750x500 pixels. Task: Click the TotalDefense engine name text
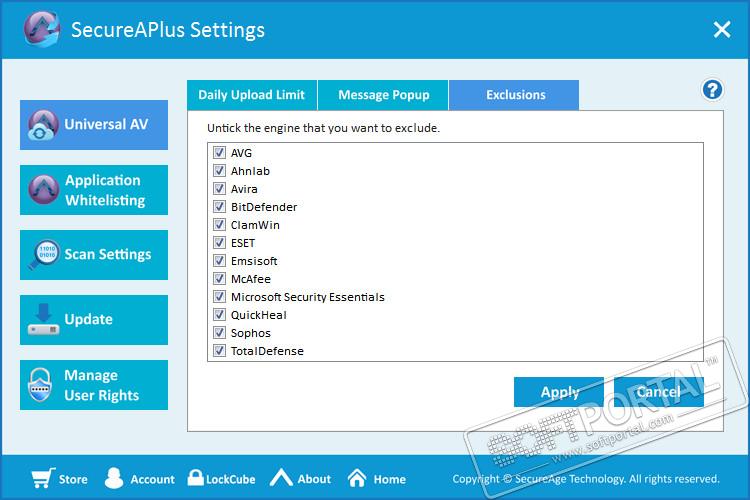click(267, 351)
